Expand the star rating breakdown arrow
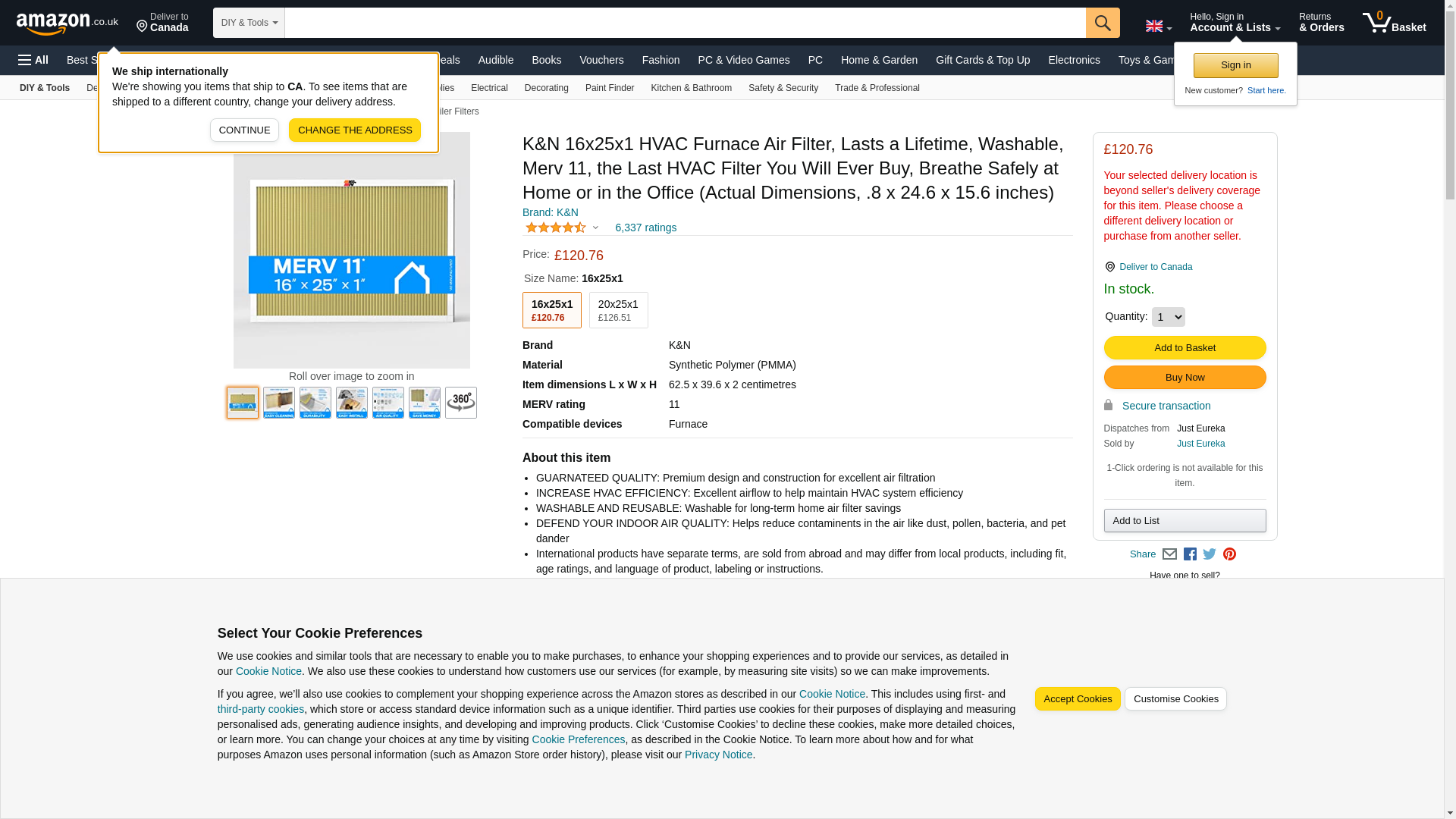This screenshot has width=1456, height=819. (x=595, y=227)
